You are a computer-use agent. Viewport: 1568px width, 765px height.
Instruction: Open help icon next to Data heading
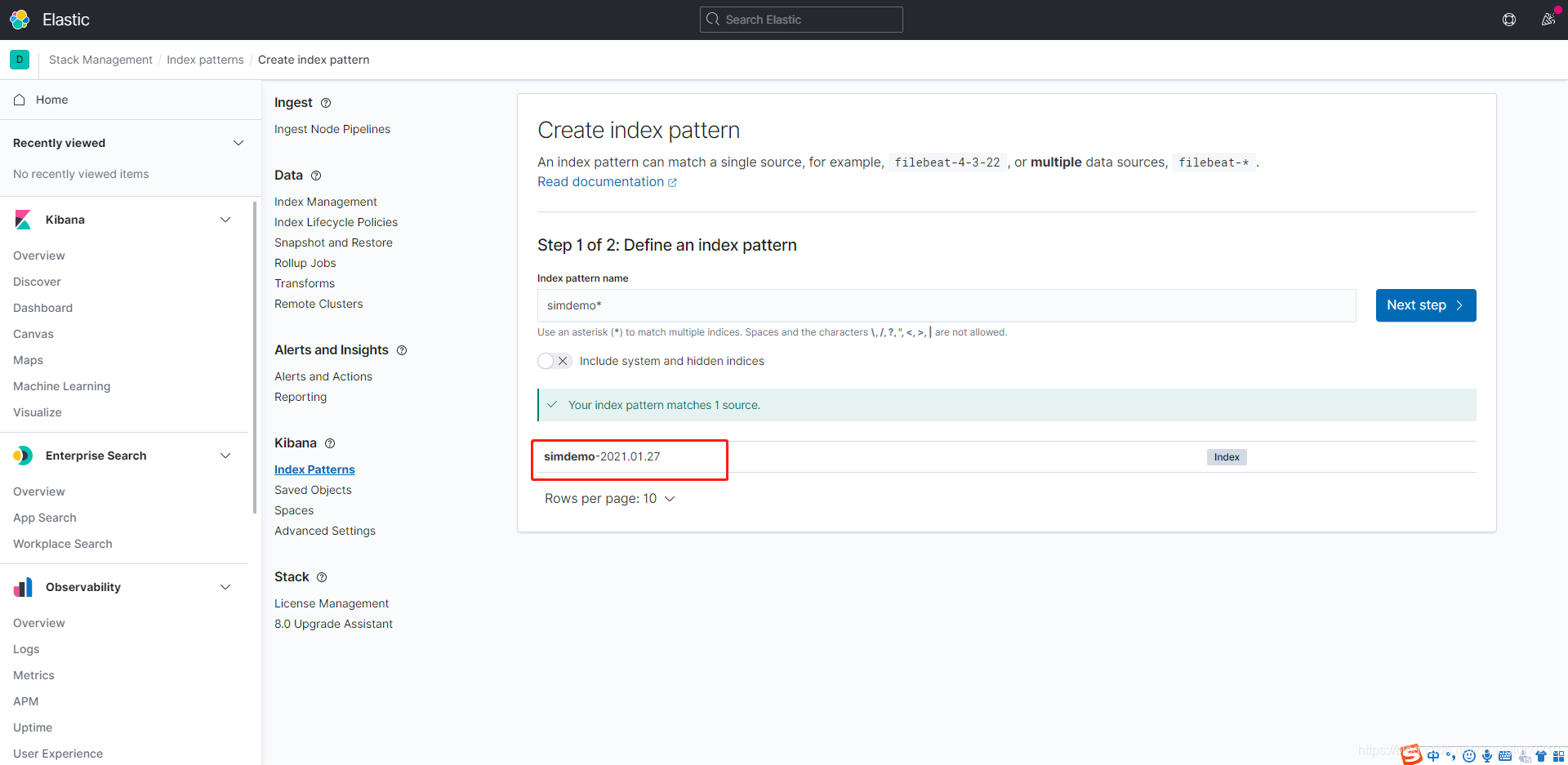316,176
